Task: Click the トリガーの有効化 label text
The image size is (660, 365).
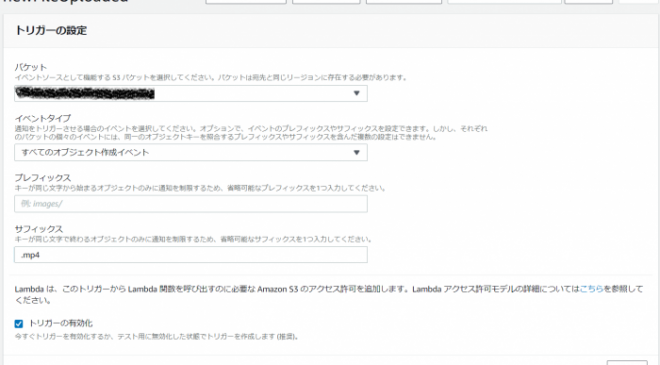Action: coord(61,323)
